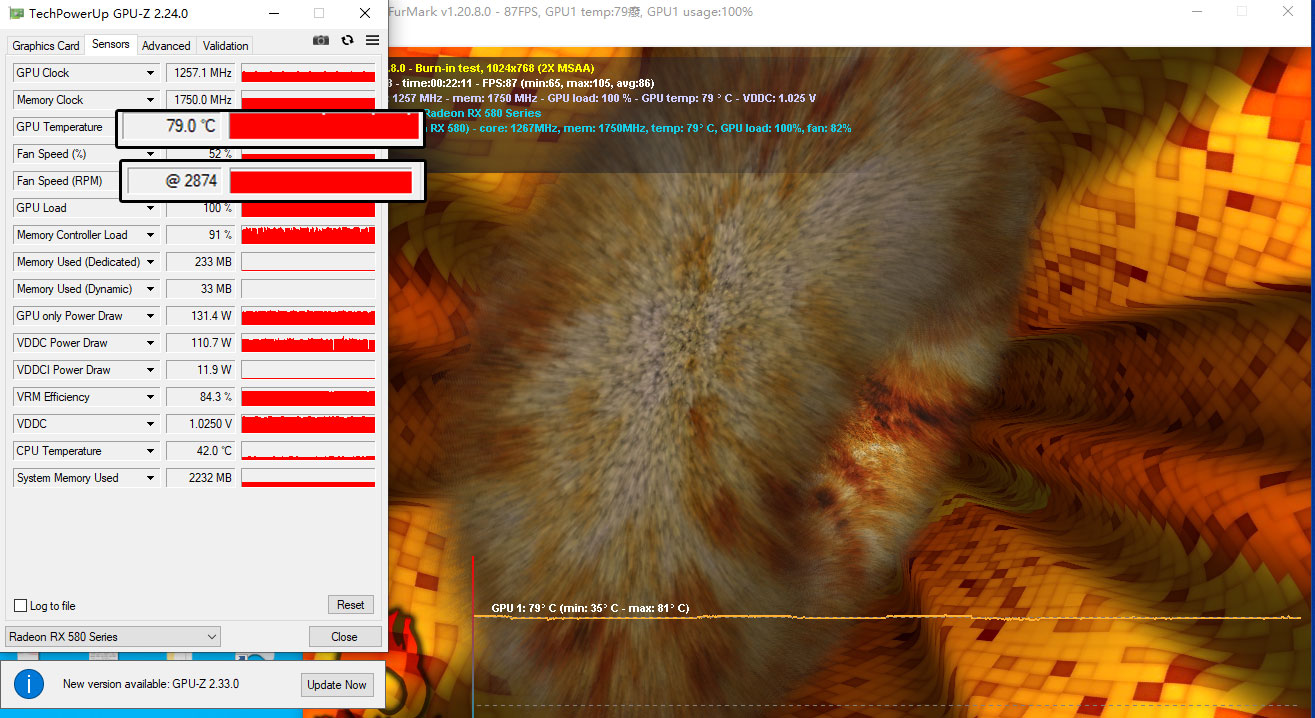Viewport: 1315px width, 718px height.
Task: Click the 233 MB dedicated memory value
Action: [x=200, y=262]
